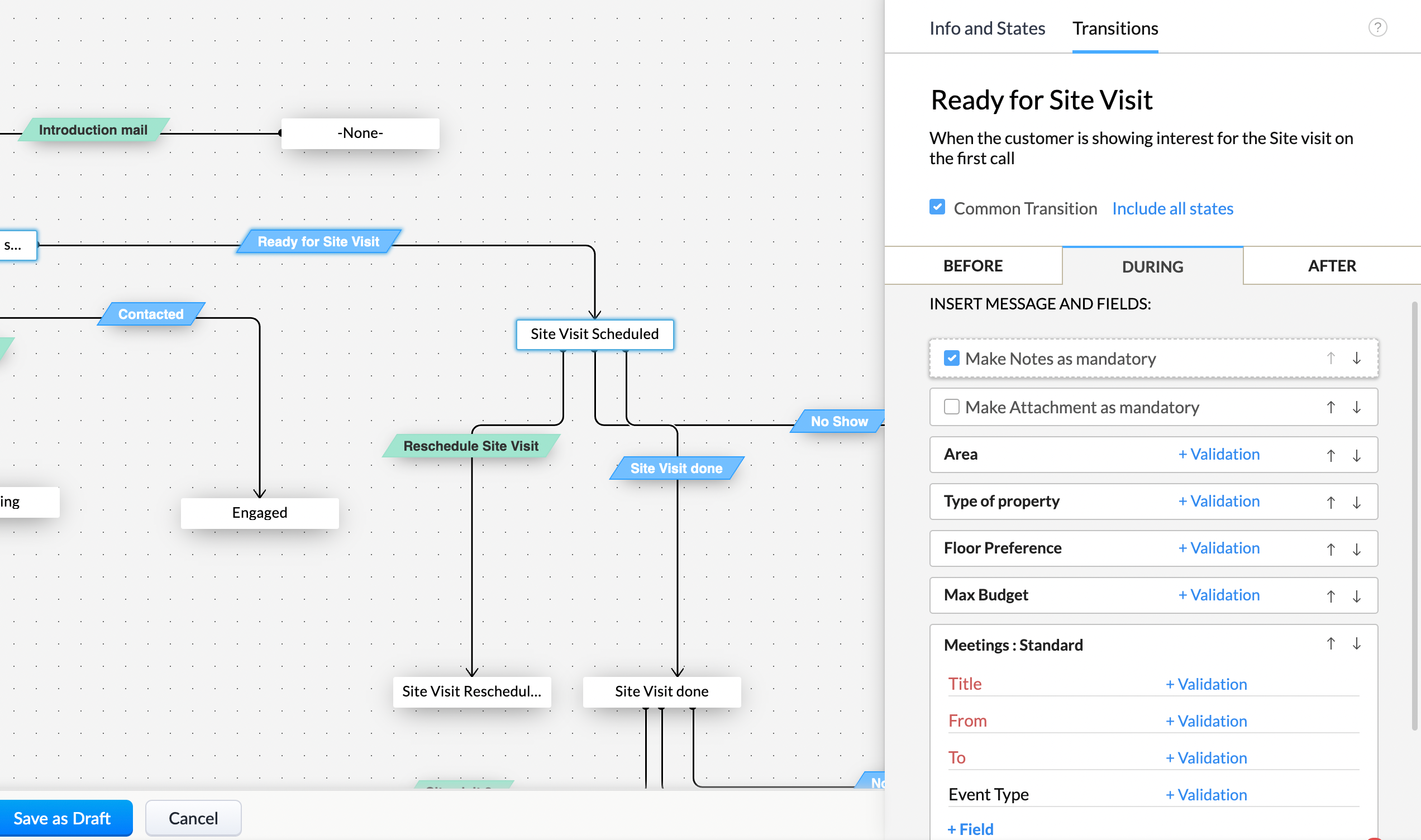1421x840 pixels.
Task: Move Make Attachment row down
Action: (x=1356, y=408)
